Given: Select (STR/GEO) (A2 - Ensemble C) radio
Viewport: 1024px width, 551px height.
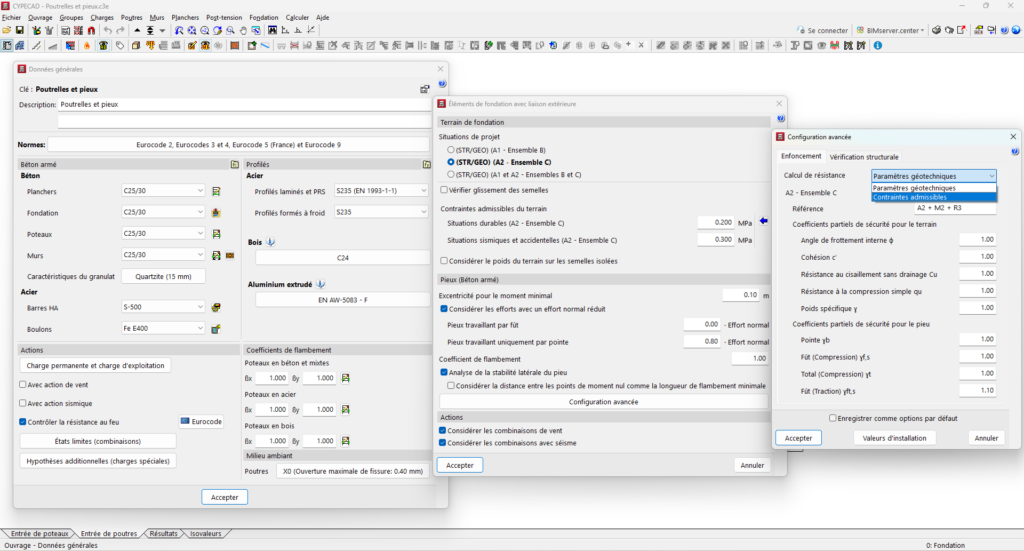Looking at the screenshot, I should coord(451,162).
